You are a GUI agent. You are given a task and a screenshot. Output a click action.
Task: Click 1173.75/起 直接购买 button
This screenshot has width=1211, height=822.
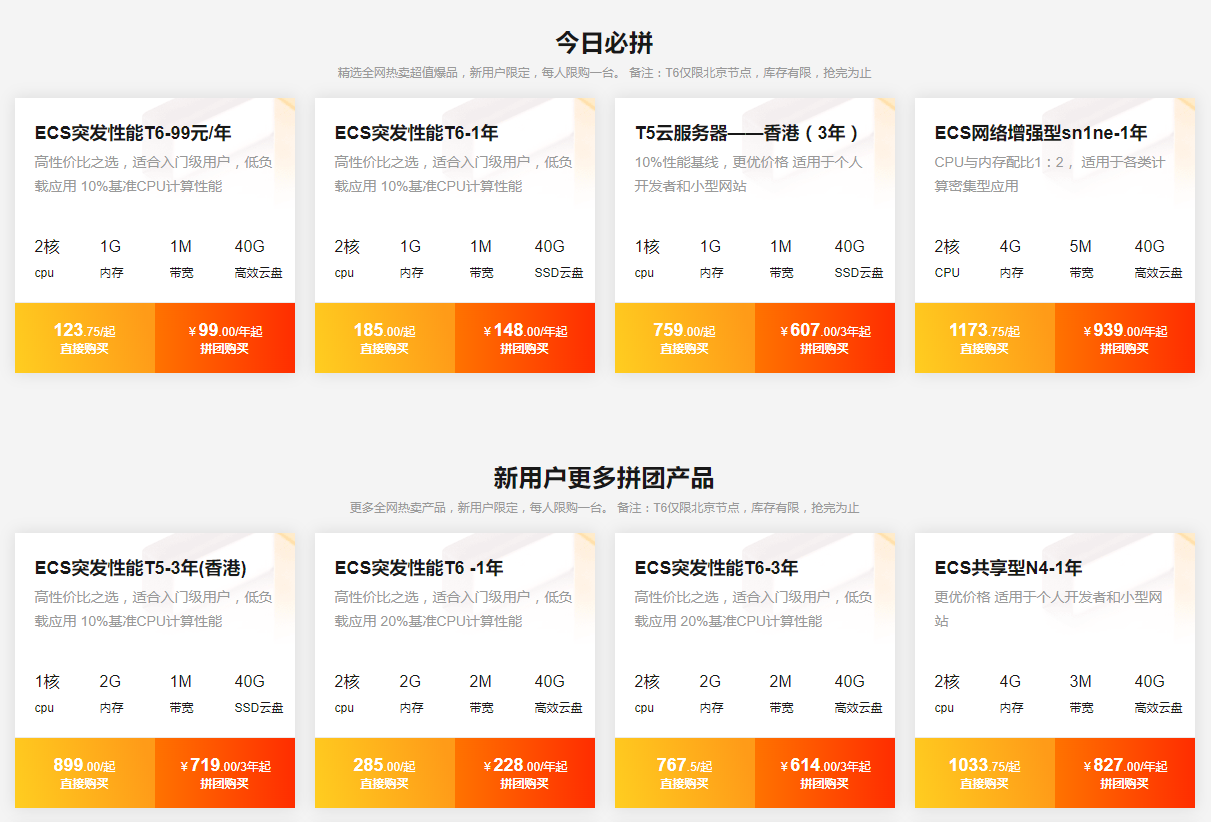(x=985, y=338)
